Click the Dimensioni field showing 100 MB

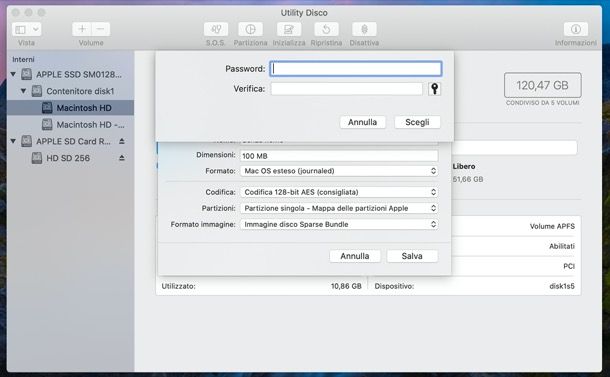339,156
